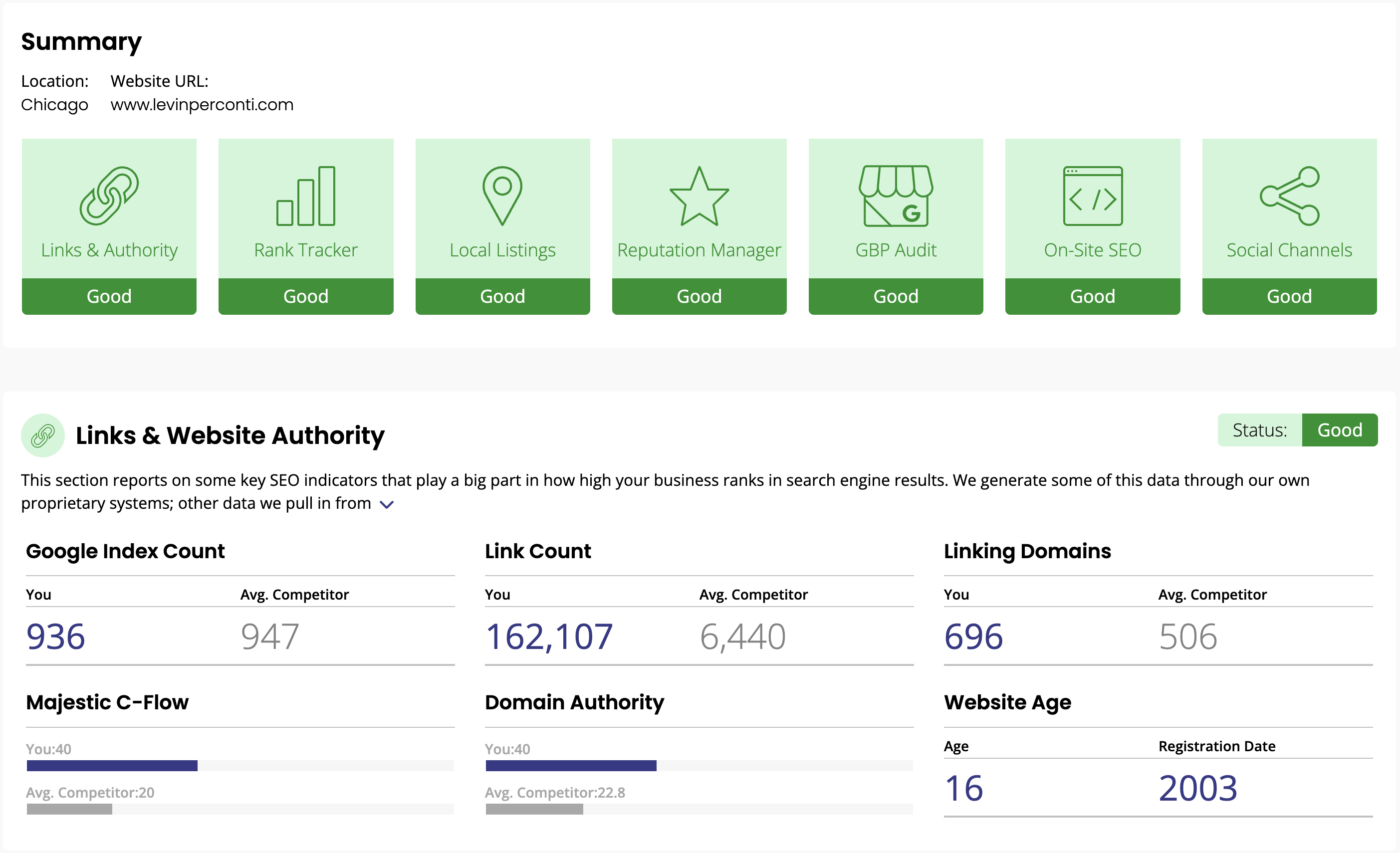Click Good label under Social Channels
Screen dimensions: 1400x853
(1289, 296)
